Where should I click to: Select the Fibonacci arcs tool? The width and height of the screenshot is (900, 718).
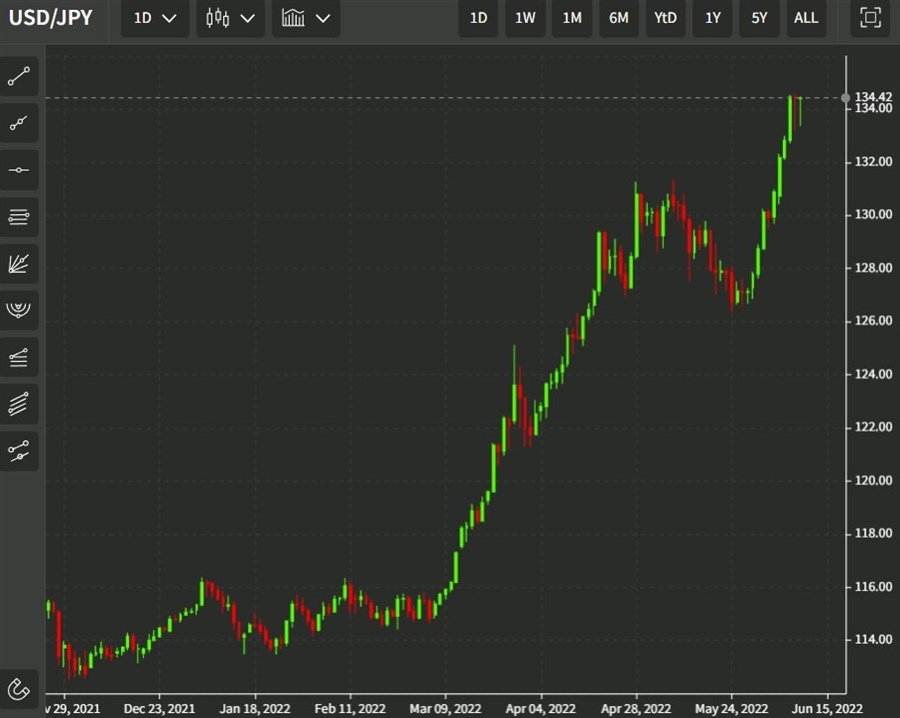tap(19, 310)
